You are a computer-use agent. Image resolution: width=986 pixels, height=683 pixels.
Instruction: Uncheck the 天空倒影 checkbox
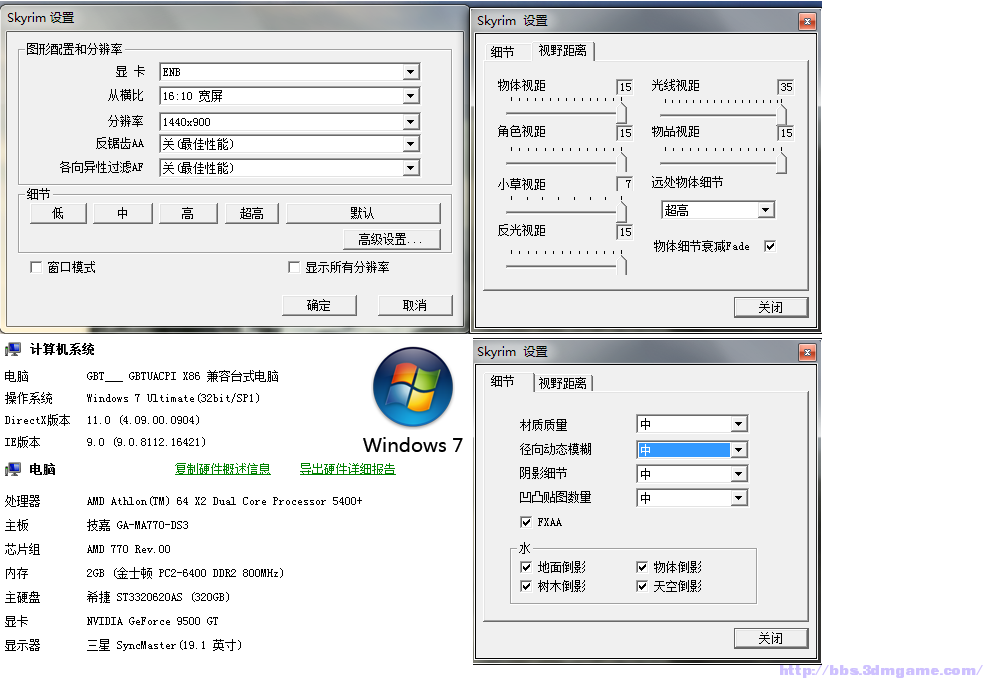click(641, 586)
